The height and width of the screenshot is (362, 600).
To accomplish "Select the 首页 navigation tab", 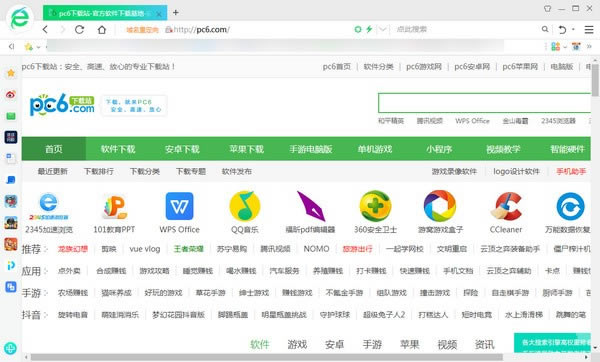I will tap(54, 149).
